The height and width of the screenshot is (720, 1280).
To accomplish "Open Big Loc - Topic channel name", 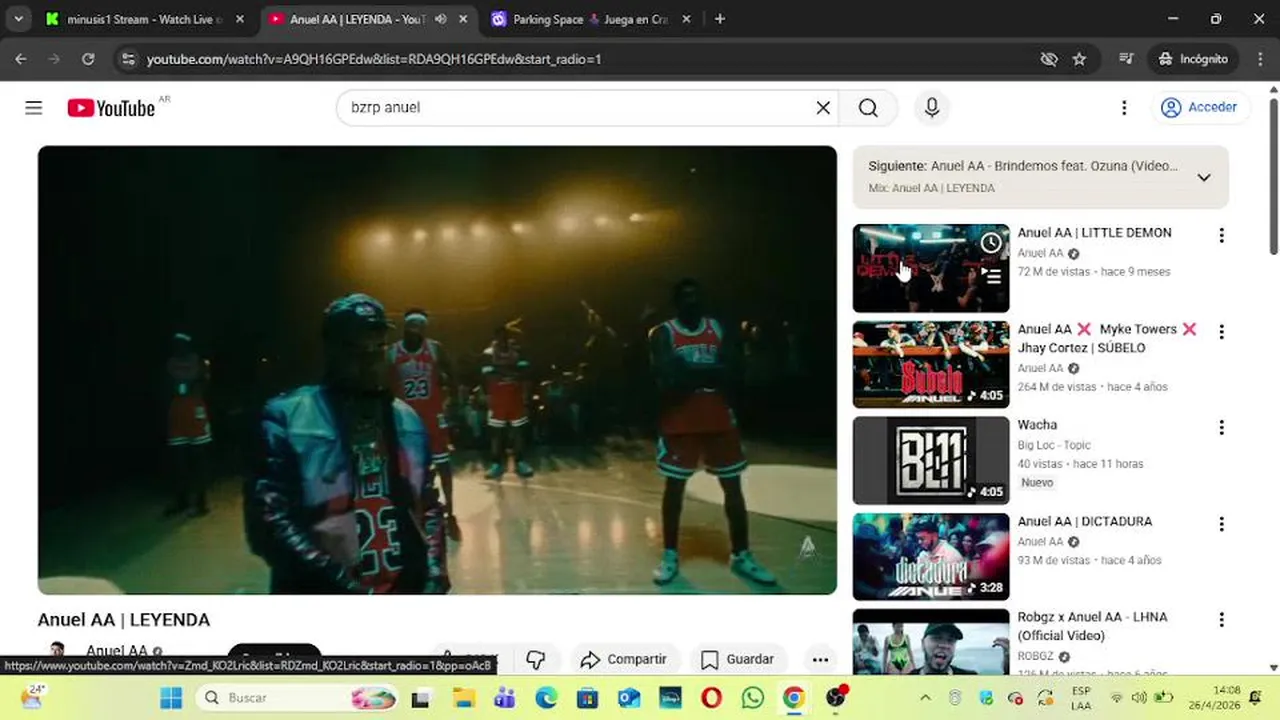I will [x=1054, y=445].
